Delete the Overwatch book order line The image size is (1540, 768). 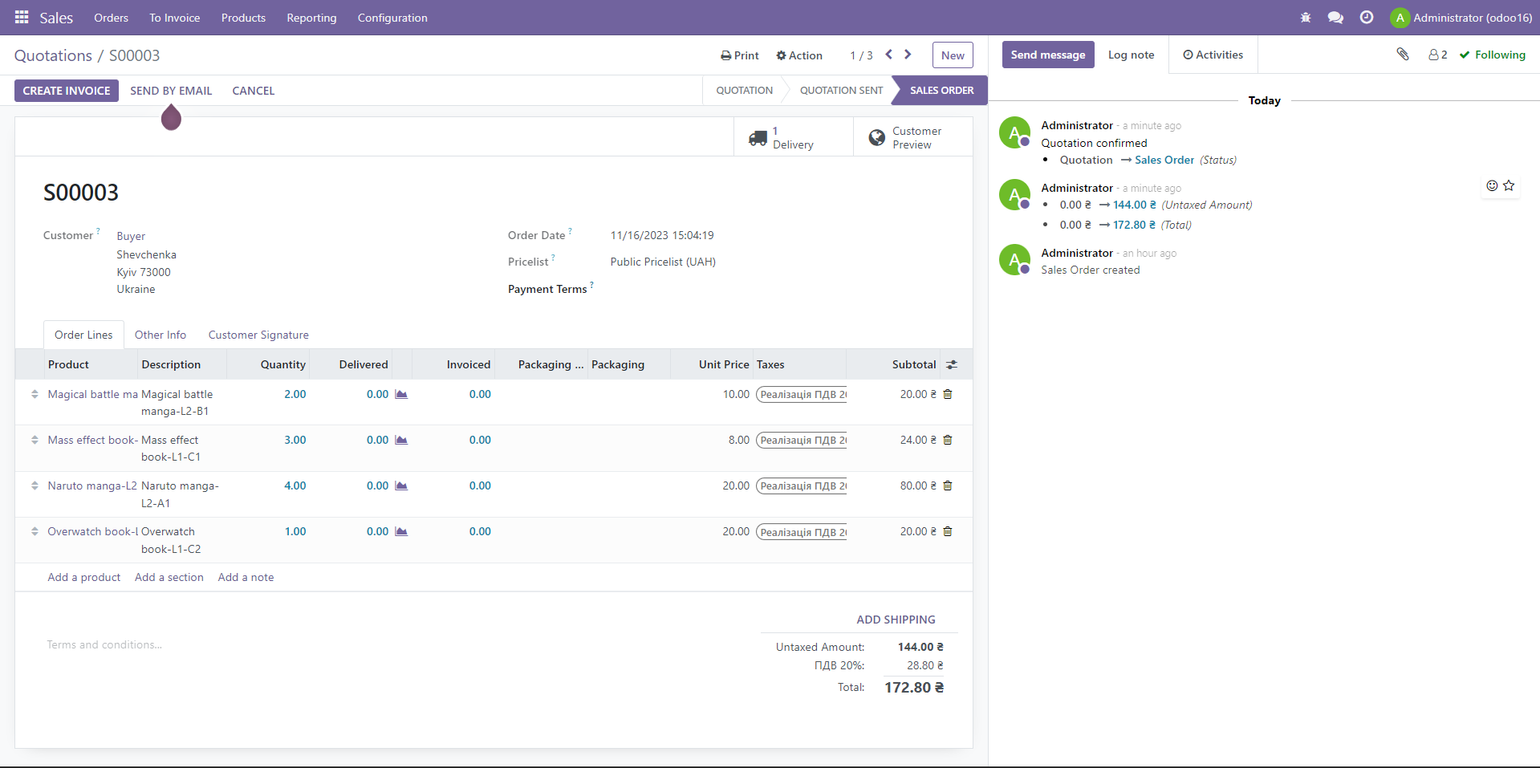(948, 532)
